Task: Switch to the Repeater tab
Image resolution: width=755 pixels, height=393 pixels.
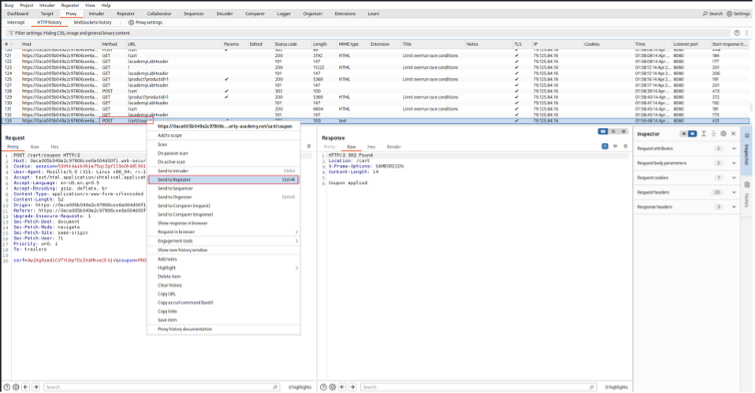Action: pyautogui.click(x=126, y=13)
